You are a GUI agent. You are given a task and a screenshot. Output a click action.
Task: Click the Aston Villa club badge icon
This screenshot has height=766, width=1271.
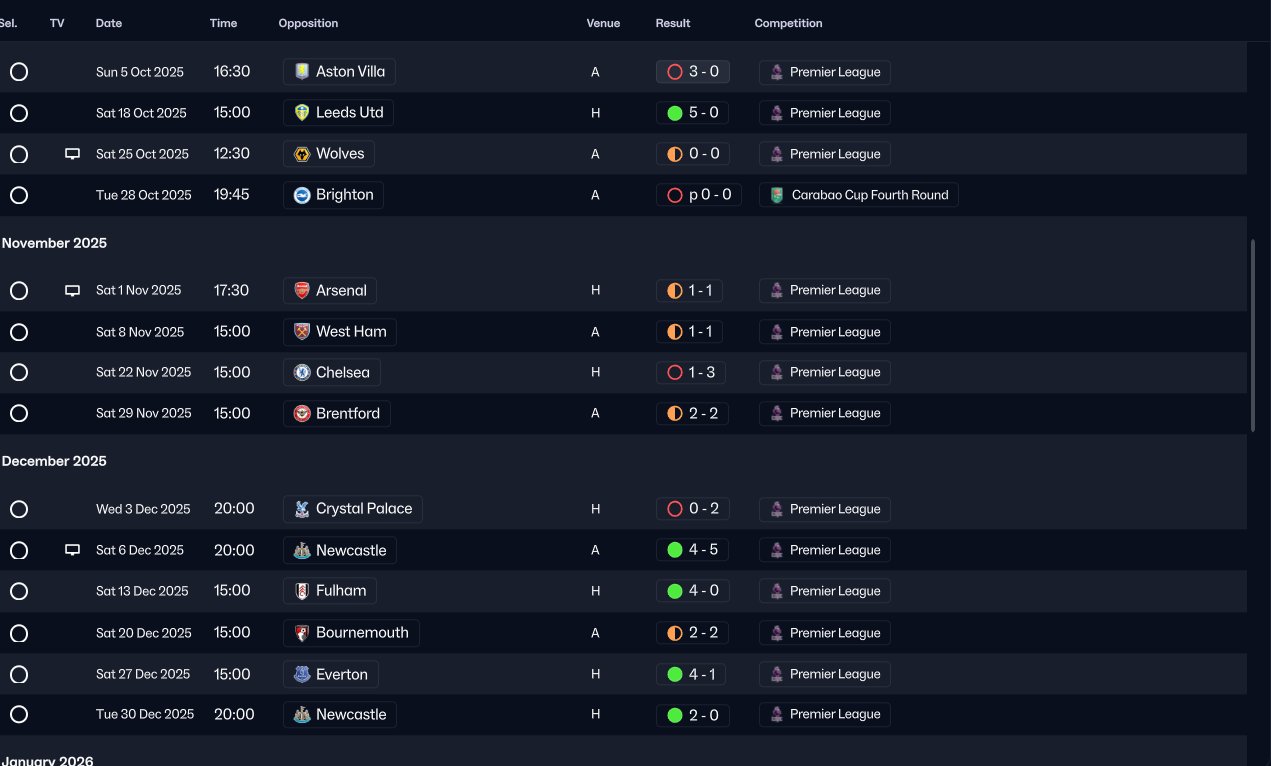click(302, 72)
